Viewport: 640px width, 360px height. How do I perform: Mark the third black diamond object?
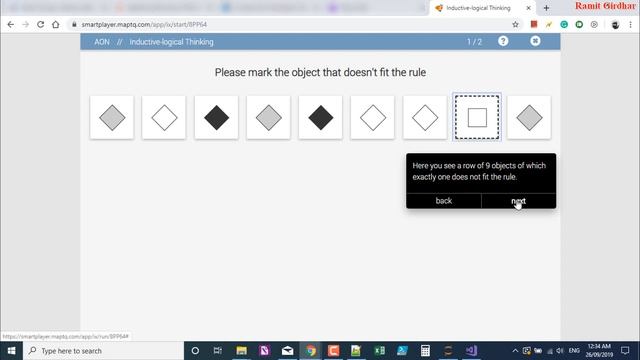(x=216, y=118)
